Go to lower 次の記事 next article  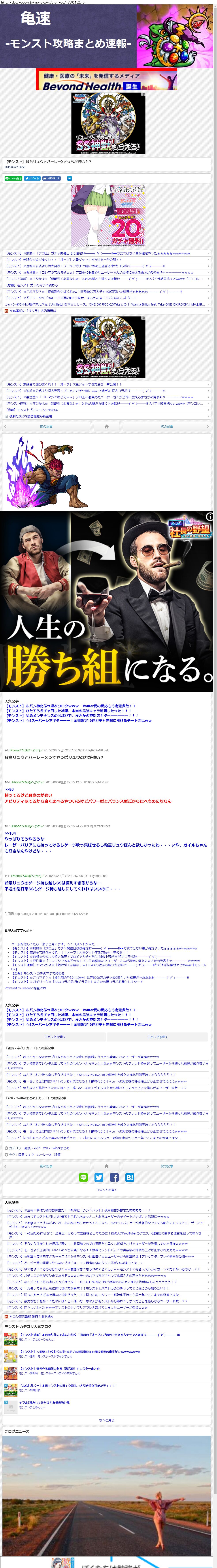(167, 1166)
